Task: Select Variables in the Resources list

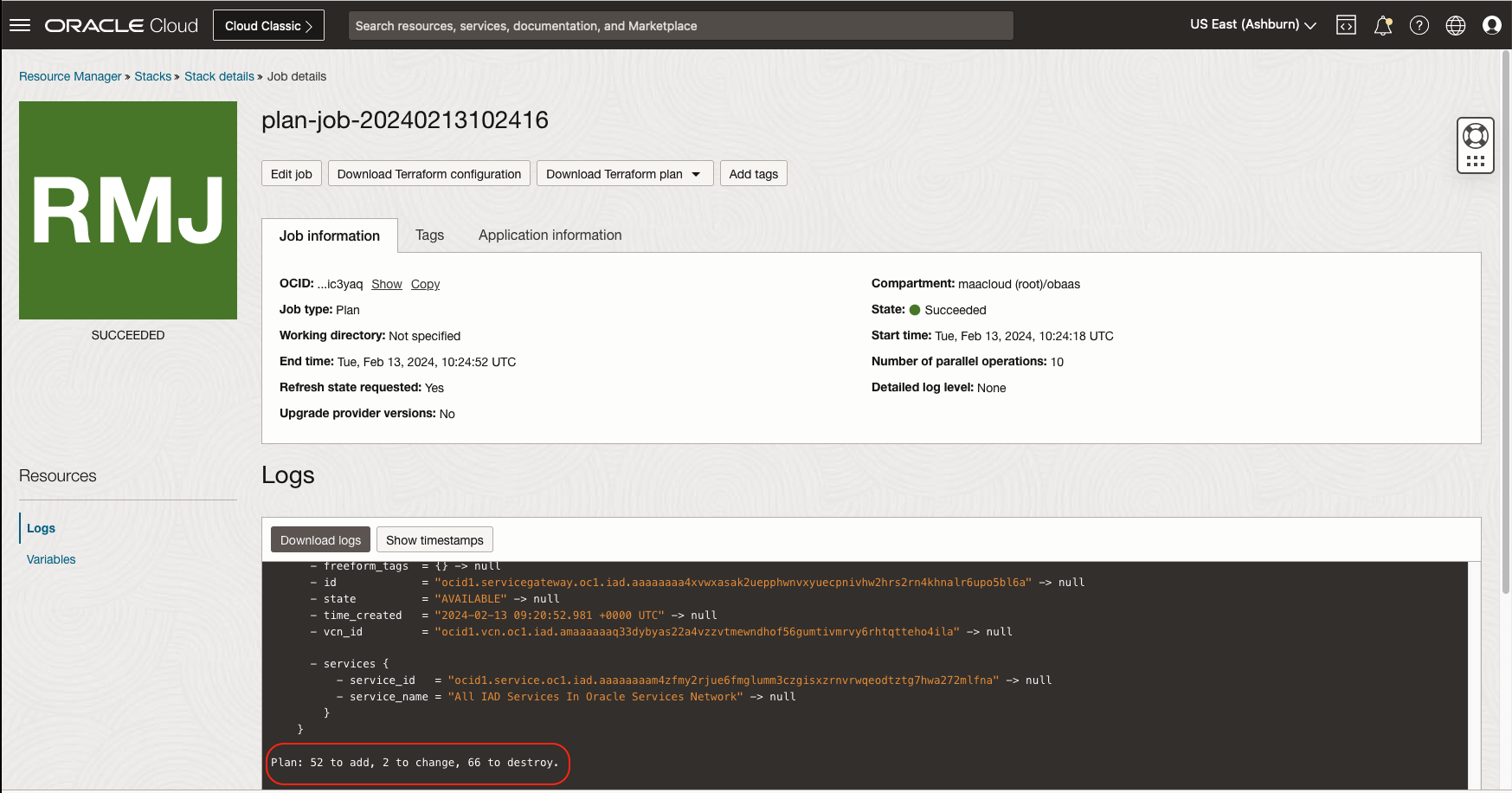Action: [51, 559]
